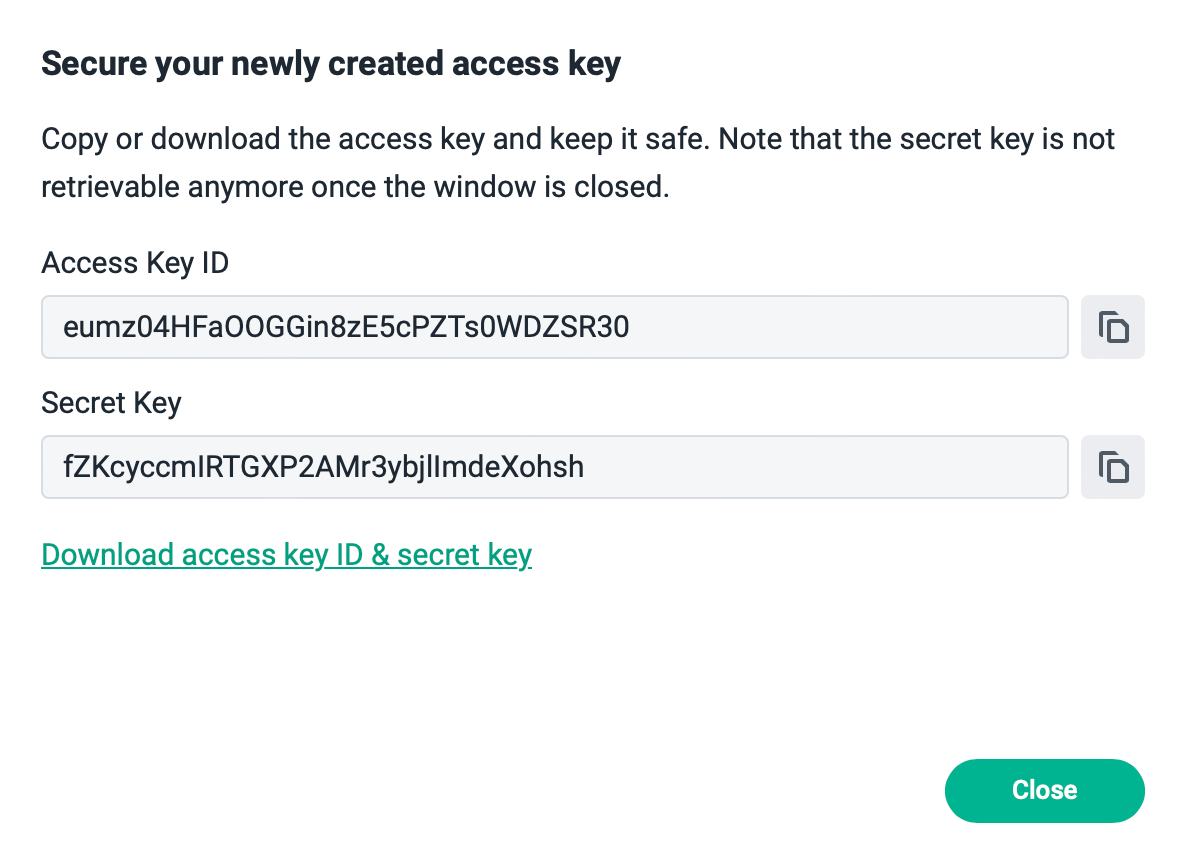Screen dimensions: 1186x844
Task: Copy the Access Key ID to clipboard
Action: (1113, 327)
